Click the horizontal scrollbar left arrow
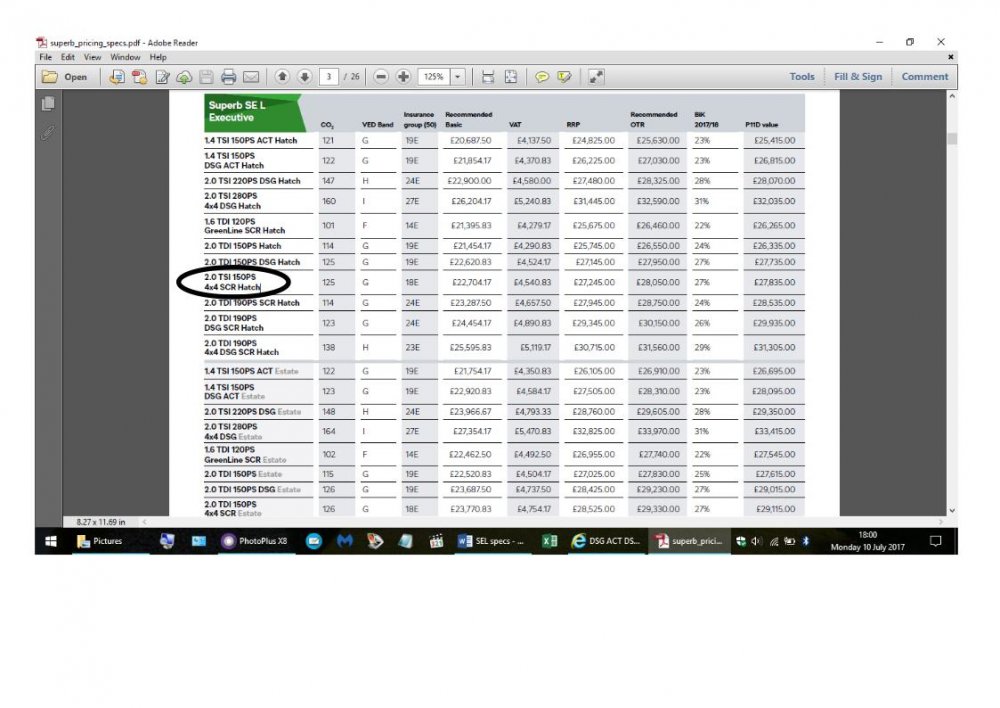This screenshot has height=708, width=1000. click(145, 522)
